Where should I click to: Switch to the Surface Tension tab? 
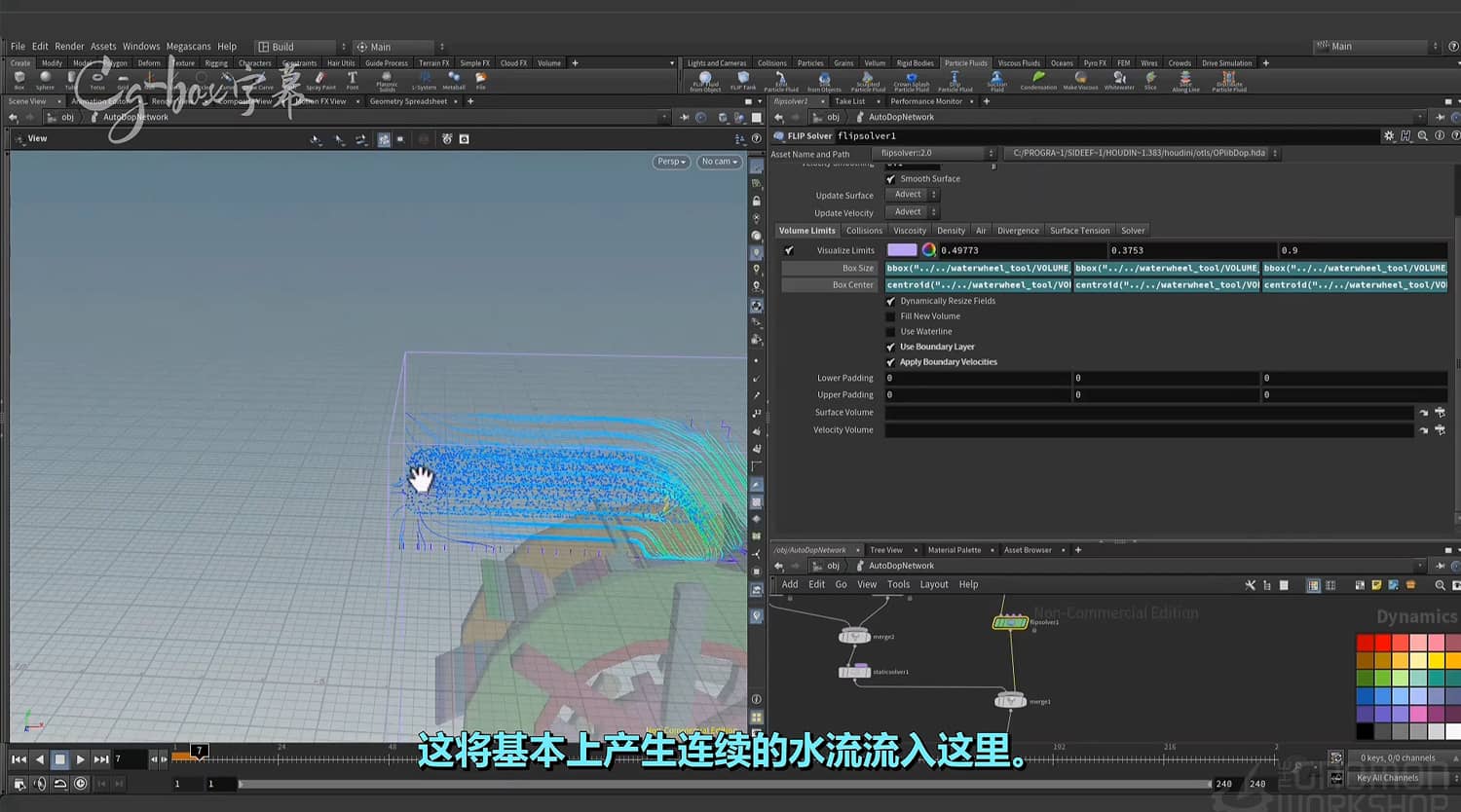pos(1079,230)
